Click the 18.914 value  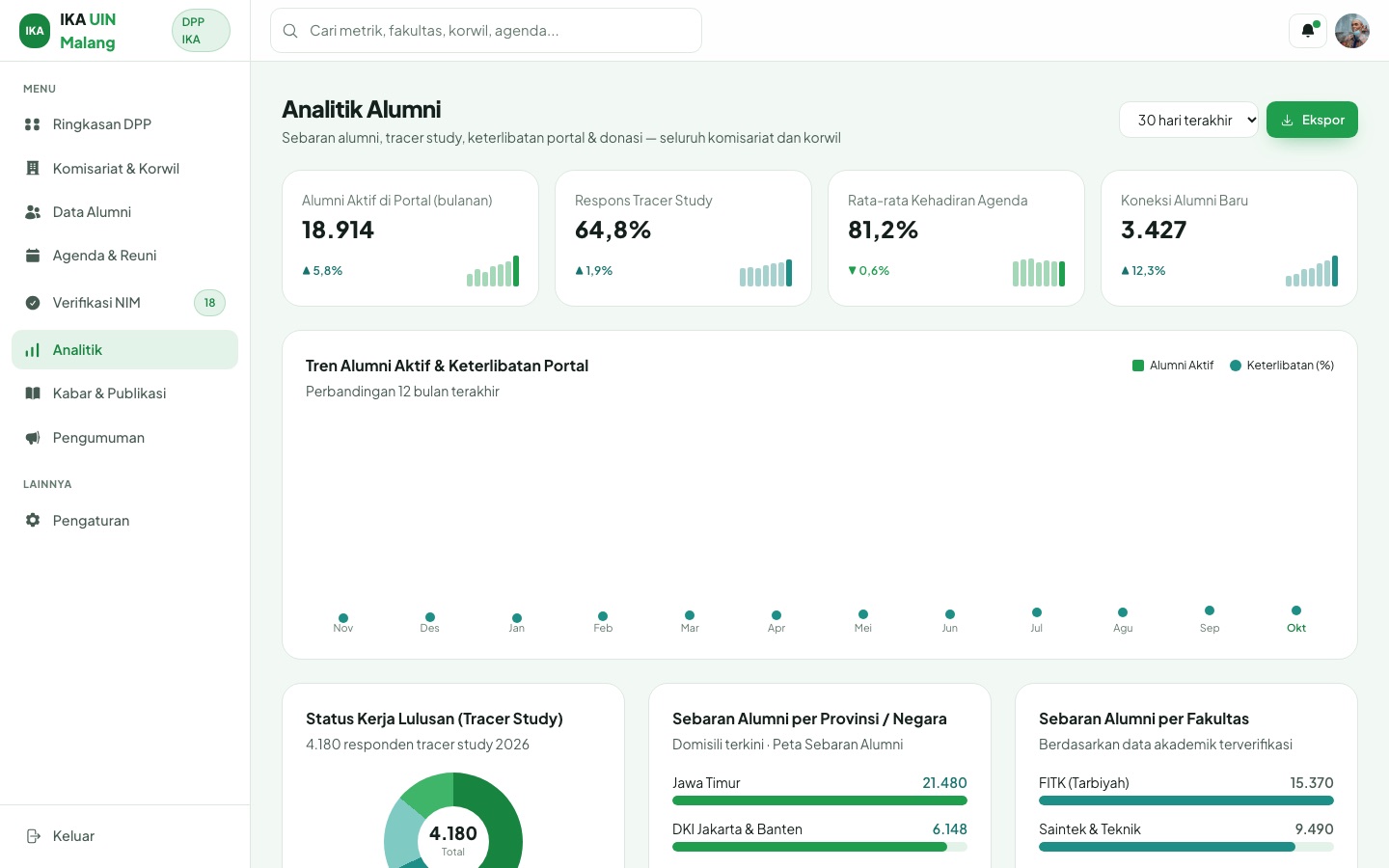[338, 231]
